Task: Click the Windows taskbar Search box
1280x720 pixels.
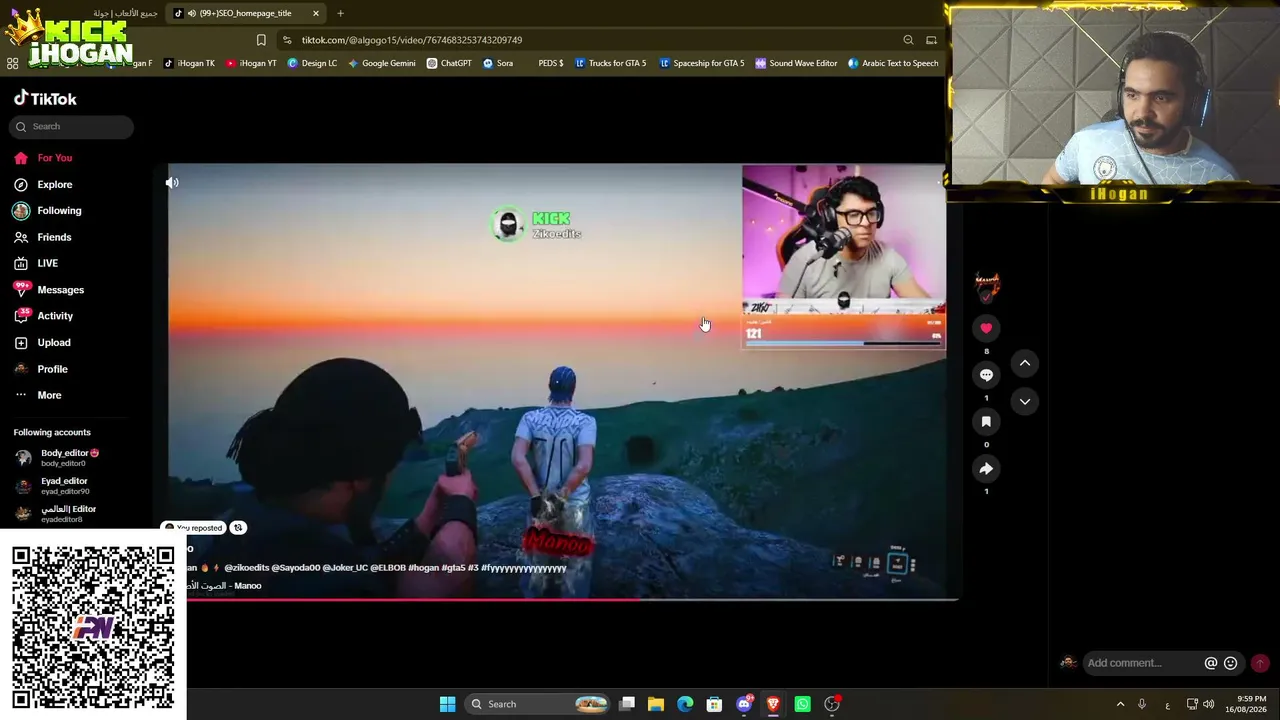Action: coord(538,704)
